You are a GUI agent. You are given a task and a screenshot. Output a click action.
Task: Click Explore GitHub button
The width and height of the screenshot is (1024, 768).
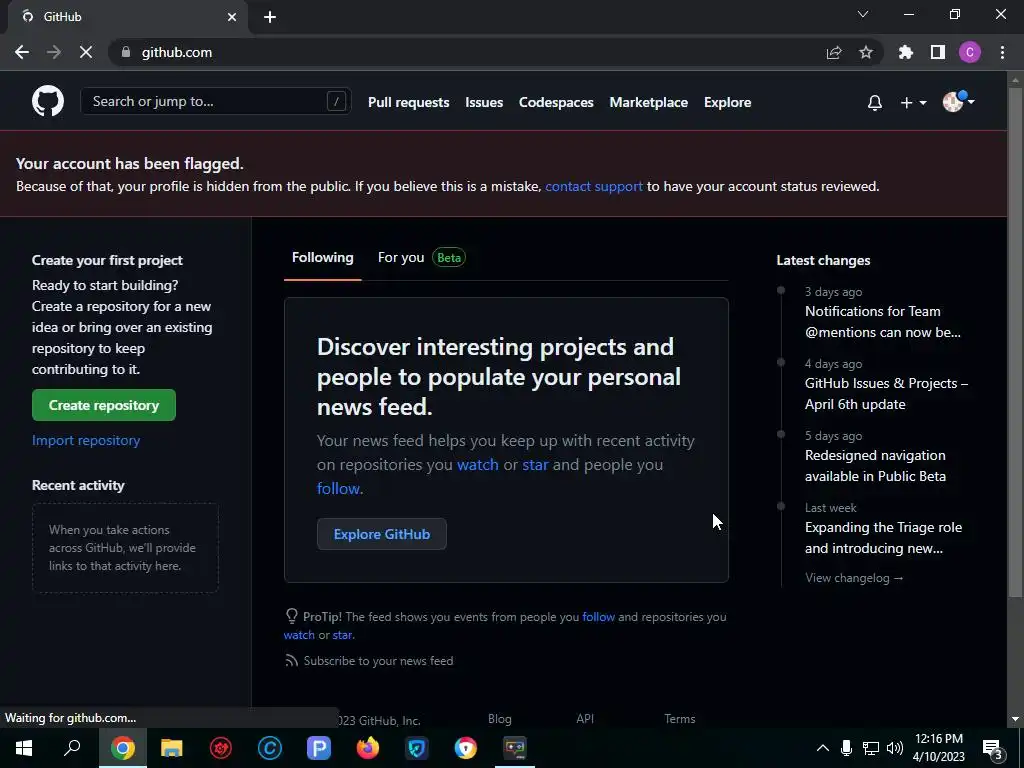tap(382, 534)
